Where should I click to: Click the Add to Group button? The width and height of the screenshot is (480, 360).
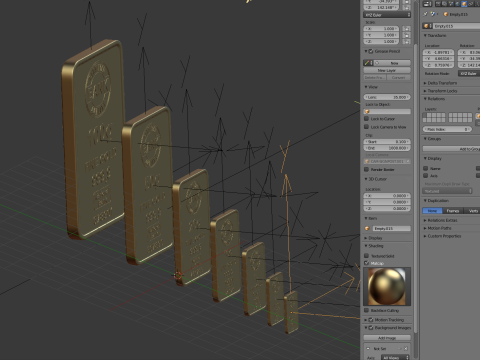point(451,149)
